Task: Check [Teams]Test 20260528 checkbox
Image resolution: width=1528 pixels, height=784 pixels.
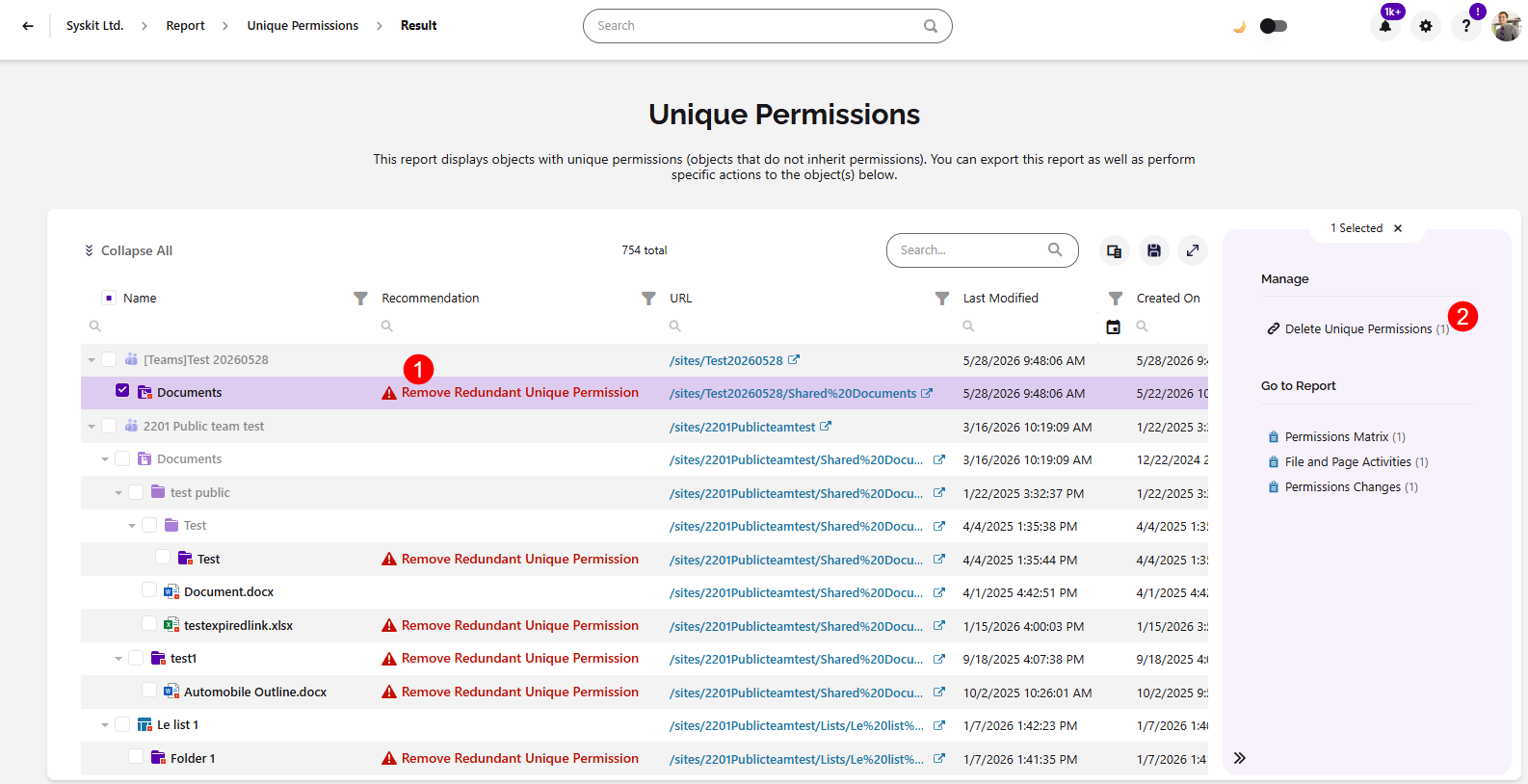Action: [109, 359]
